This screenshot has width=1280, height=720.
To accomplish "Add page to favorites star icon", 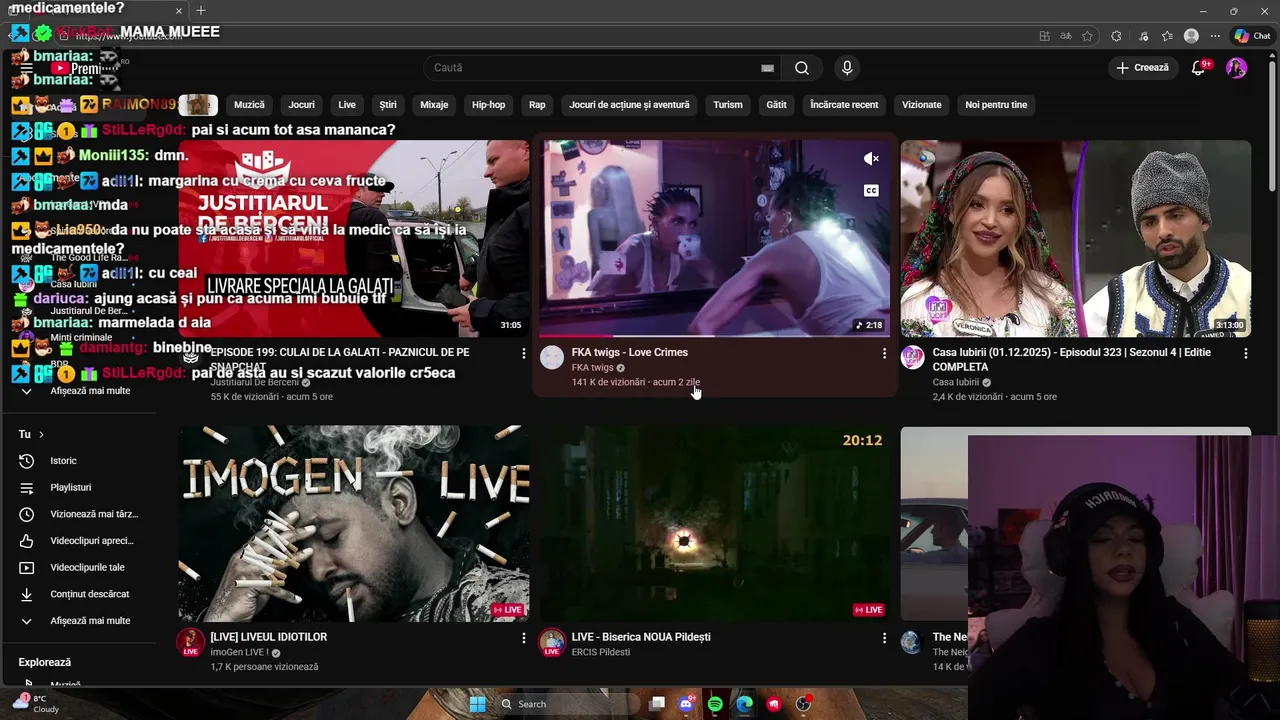I will pyautogui.click(x=1087, y=36).
